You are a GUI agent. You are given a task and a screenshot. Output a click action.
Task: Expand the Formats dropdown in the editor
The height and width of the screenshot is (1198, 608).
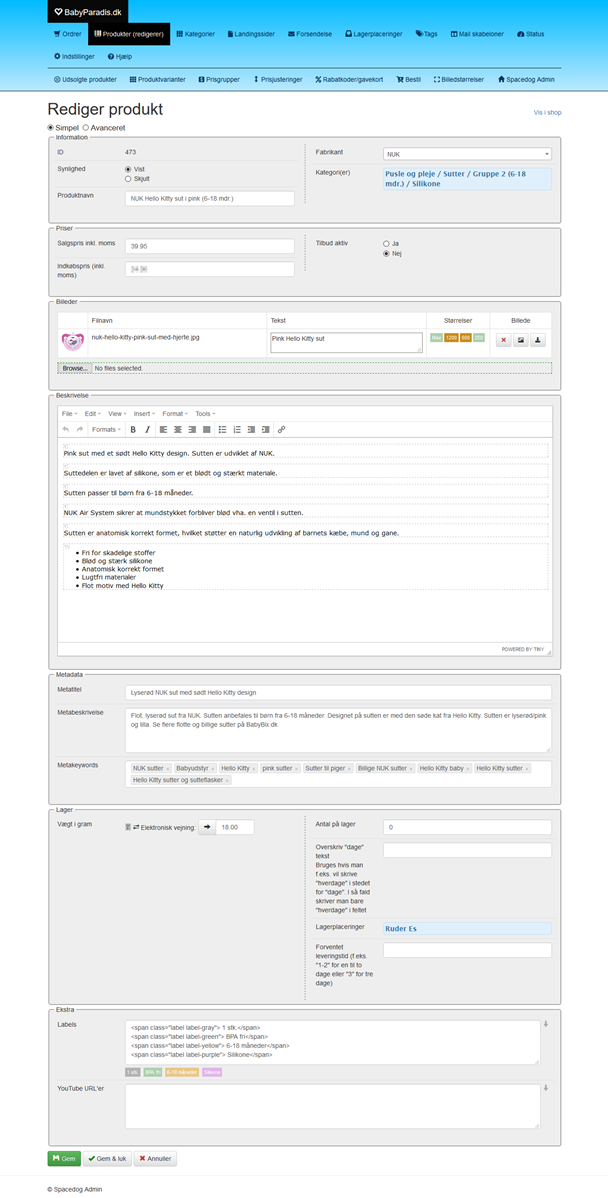[106, 429]
